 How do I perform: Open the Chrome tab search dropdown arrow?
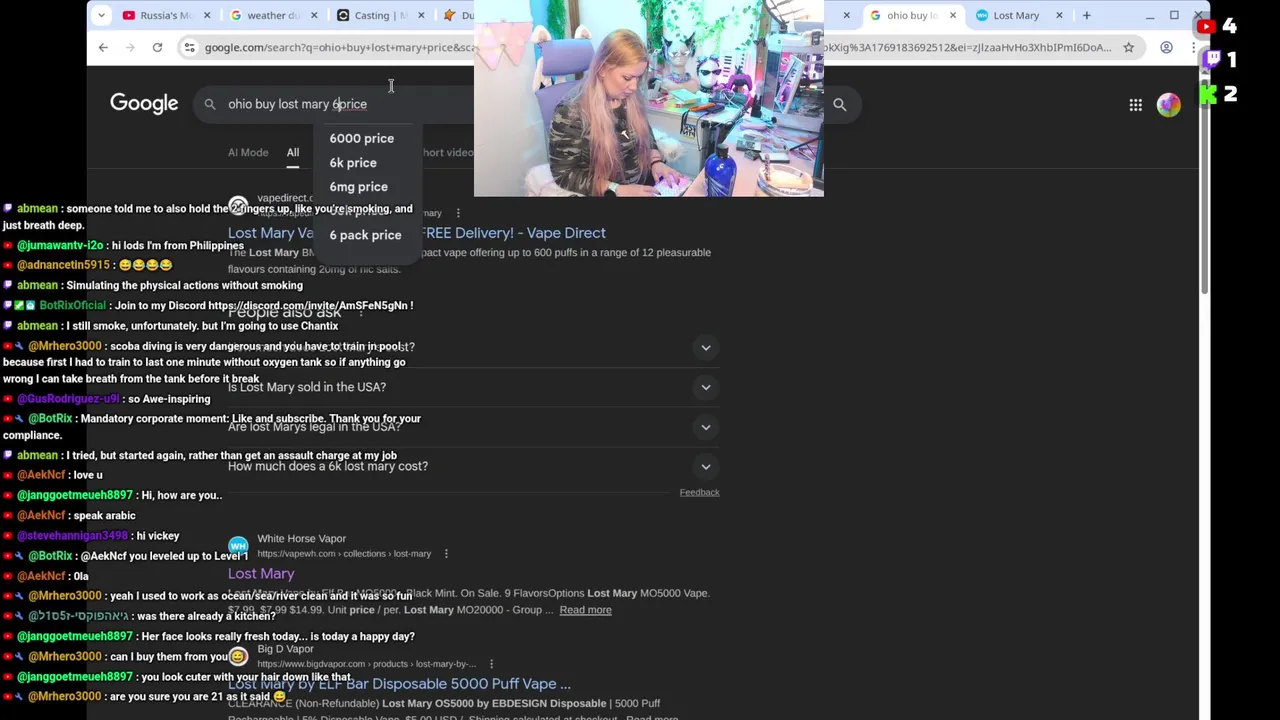[x=101, y=15]
